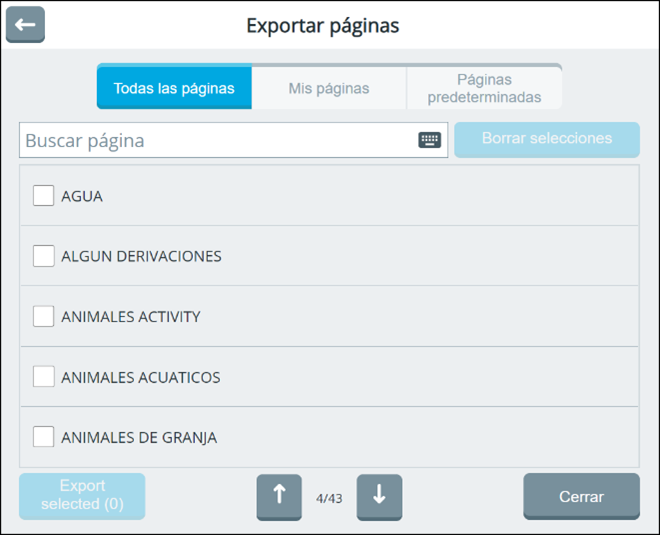Screen dimensions: 660x535
Task: Click the AGUA page name
Action: coord(82,196)
